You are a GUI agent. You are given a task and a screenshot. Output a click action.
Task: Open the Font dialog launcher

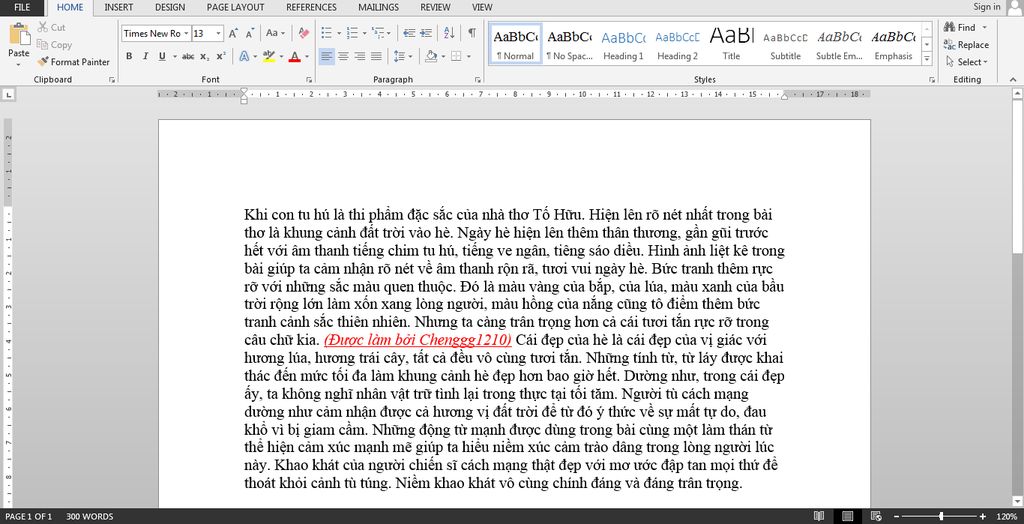pyautogui.click(x=309, y=80)
